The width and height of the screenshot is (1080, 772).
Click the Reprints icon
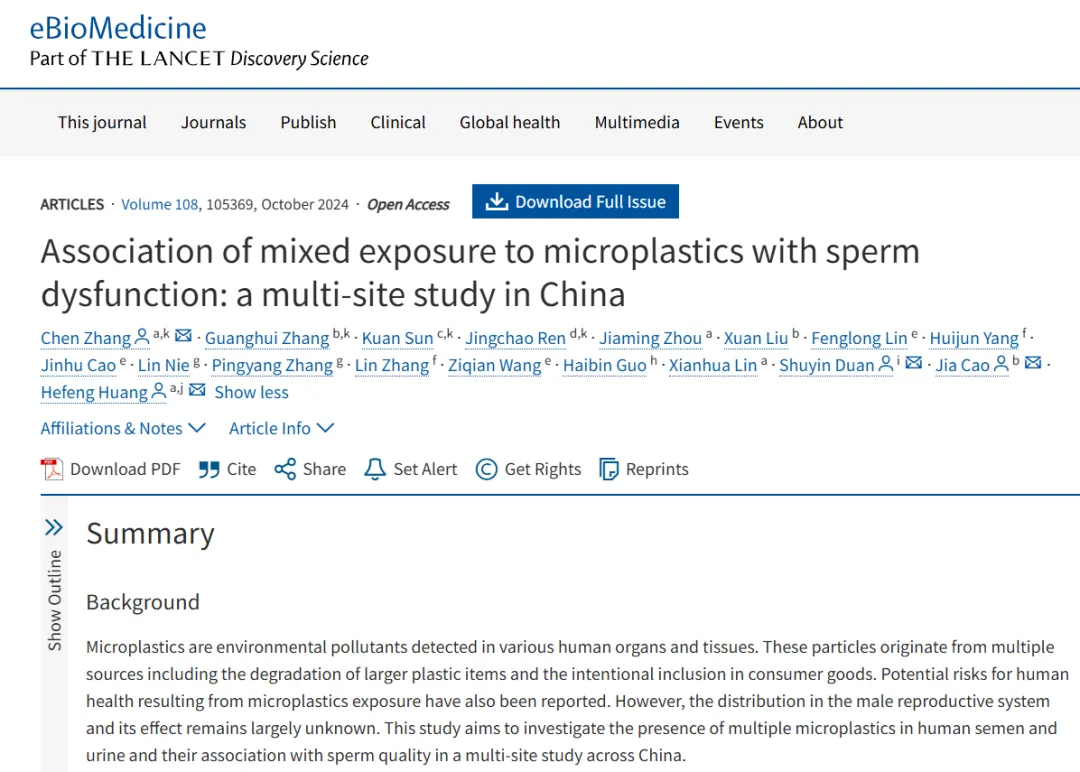pyautogui.click(x=609, y=469)
